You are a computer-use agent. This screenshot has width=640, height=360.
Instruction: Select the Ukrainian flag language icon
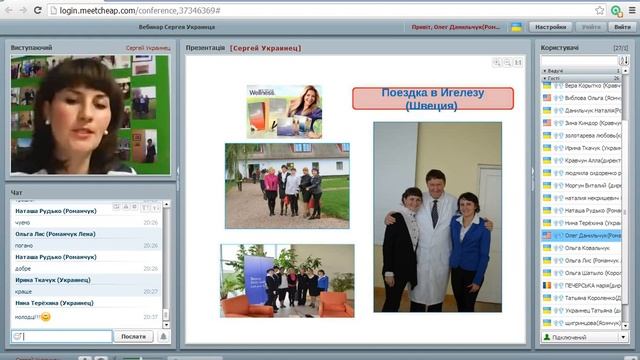(x=516, y=27)
